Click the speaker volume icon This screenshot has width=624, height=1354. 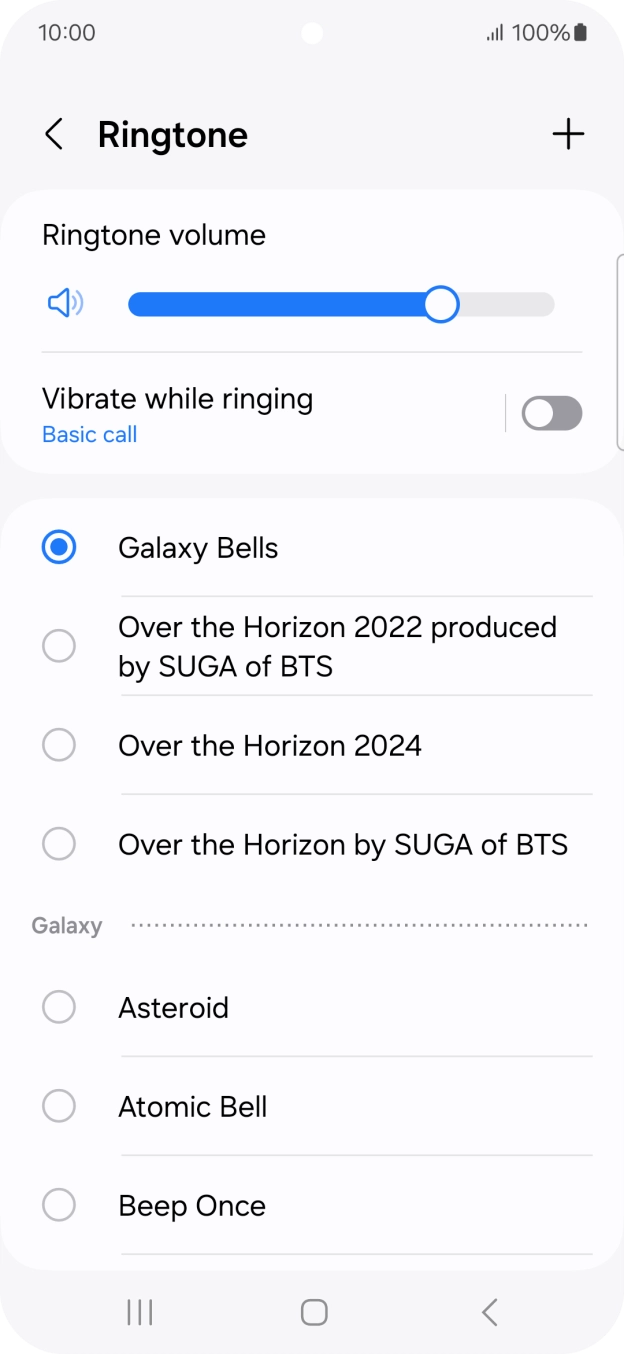click(x=63, y=303)
